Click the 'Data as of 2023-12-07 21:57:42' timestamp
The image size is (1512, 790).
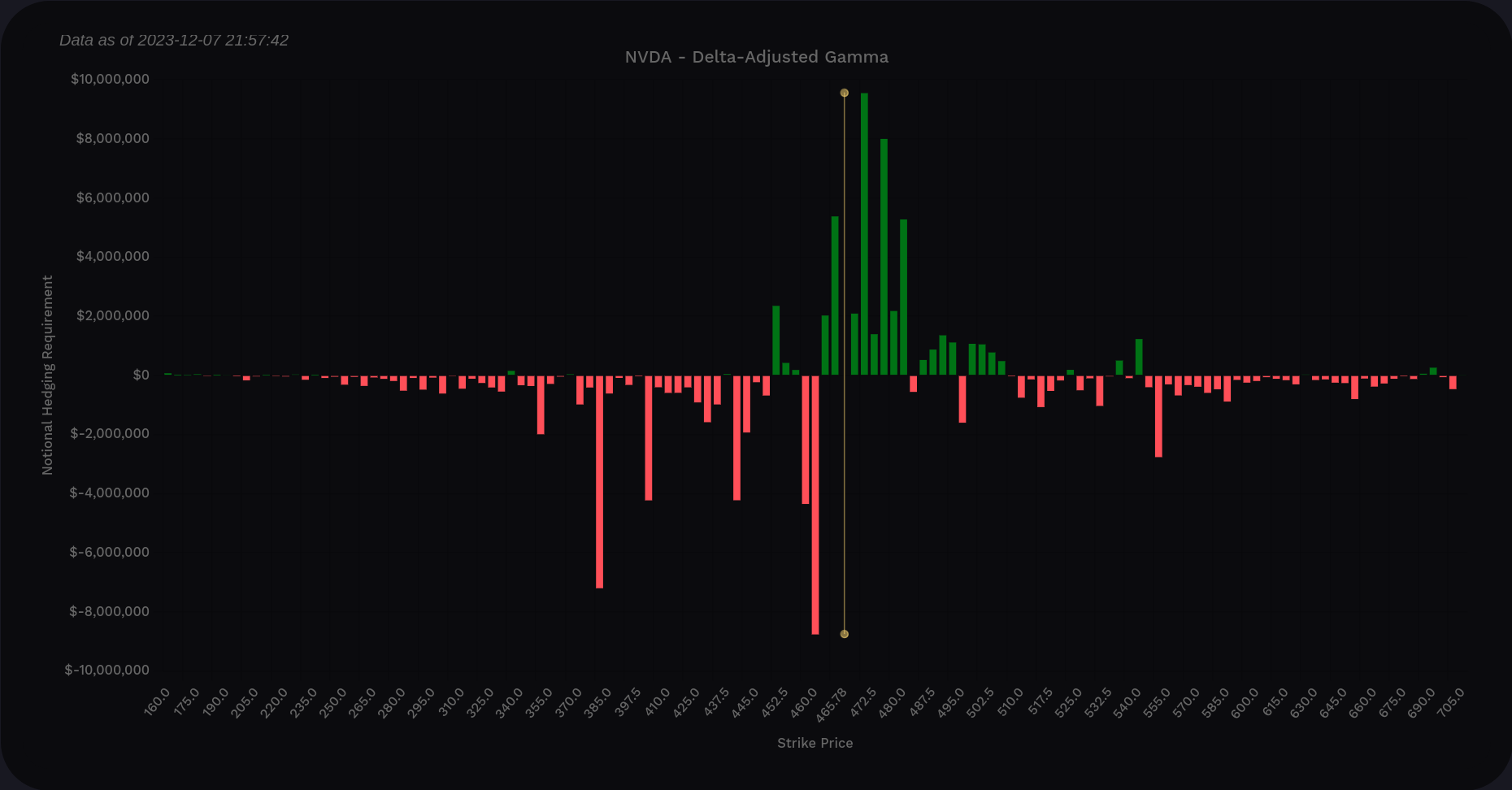(174, 40)
